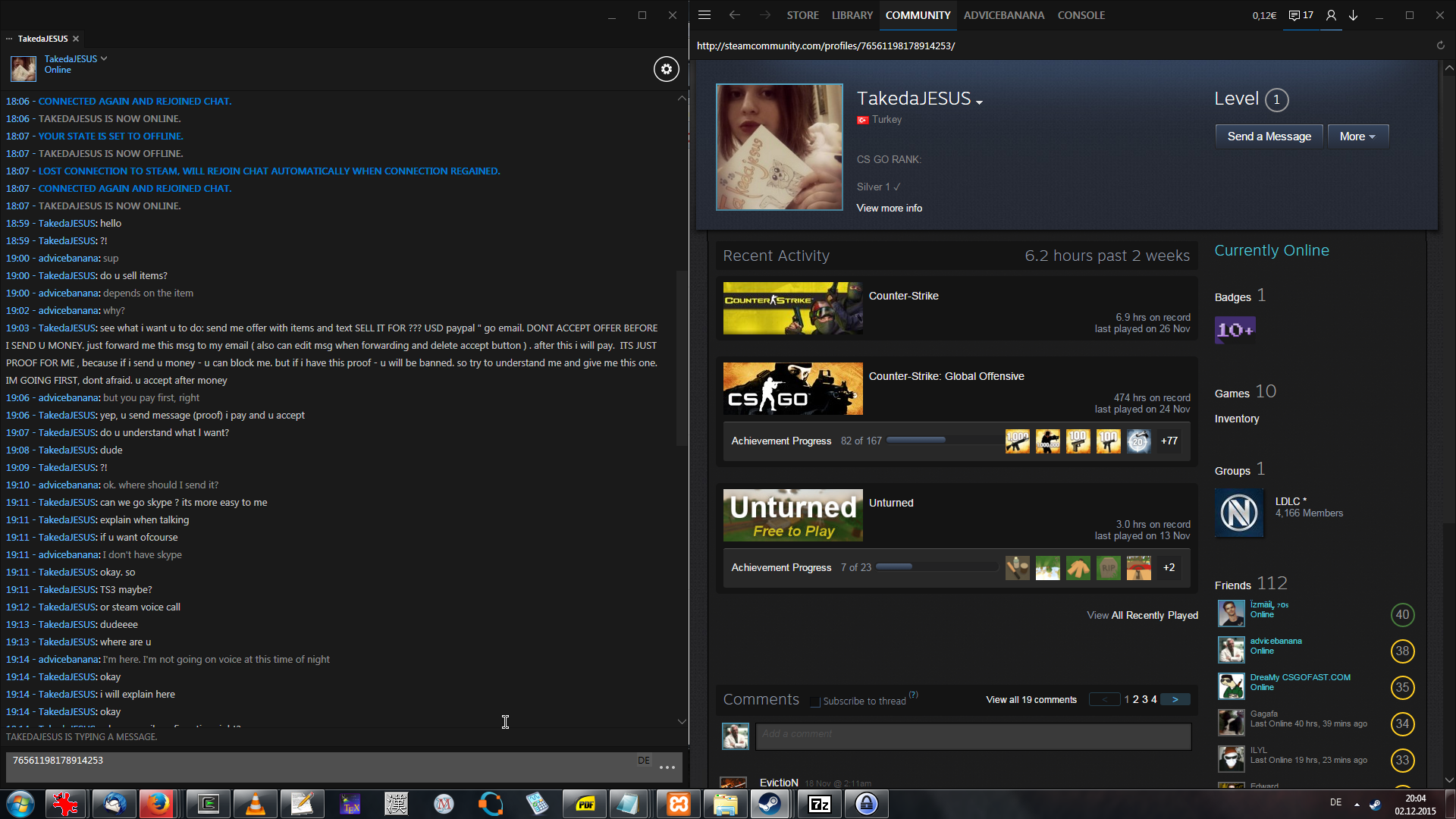Open Steam from the Windows taskbar
This screenshot has height=819, width=1456.
770,804
